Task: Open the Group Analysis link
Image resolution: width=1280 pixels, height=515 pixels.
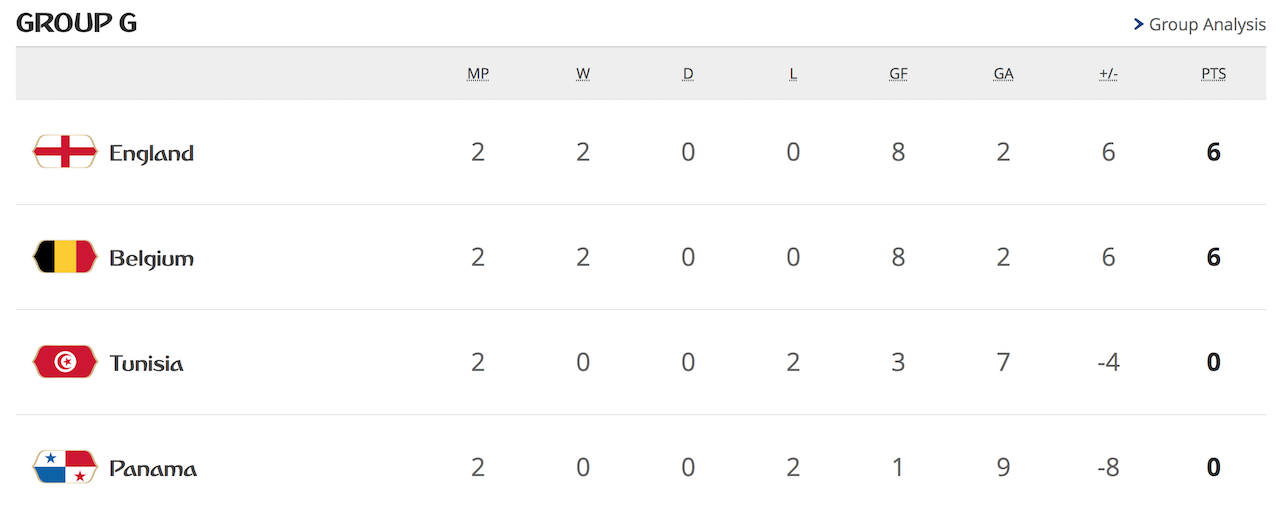Action: pos(1207,24)
